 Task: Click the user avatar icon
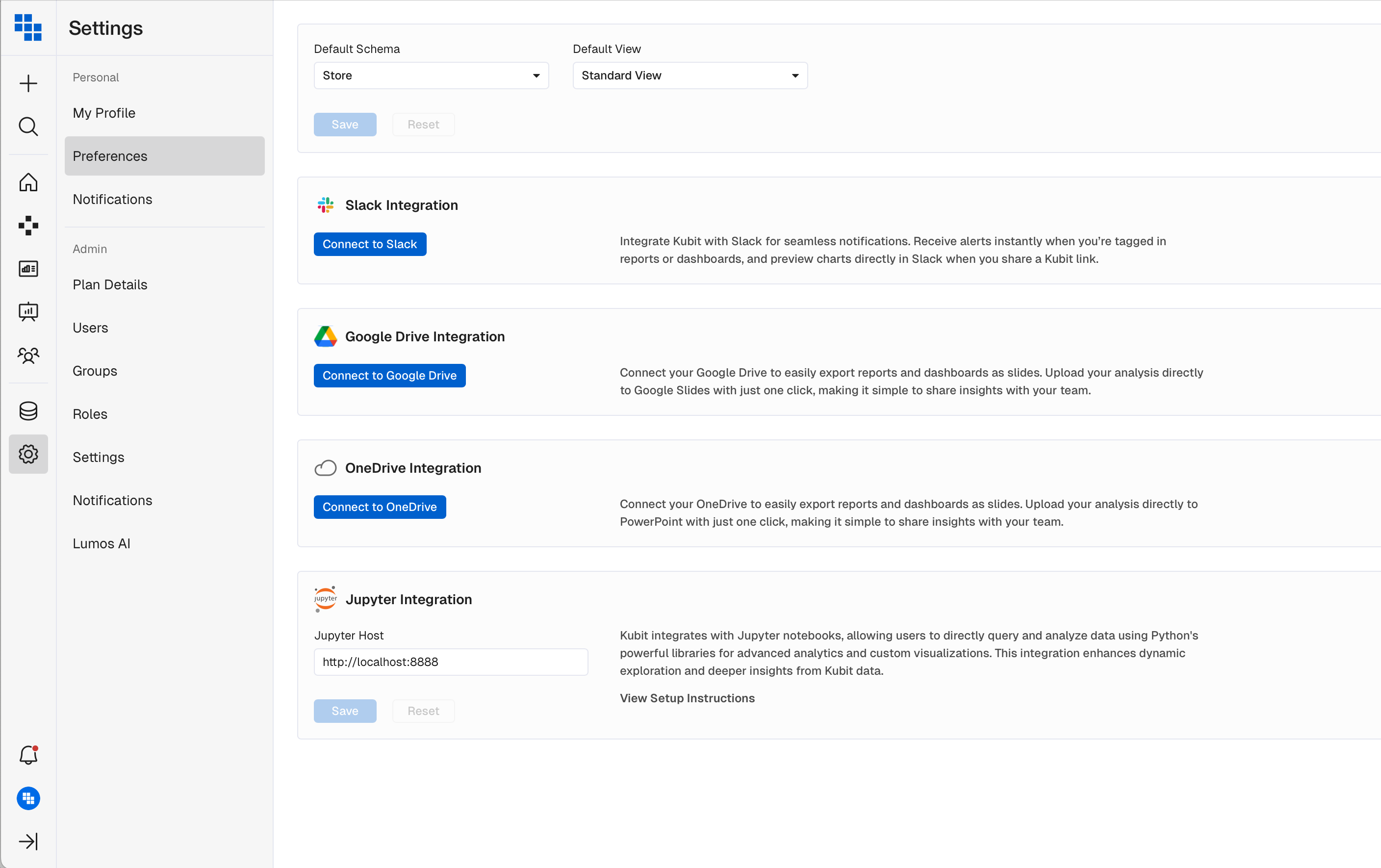28,798
